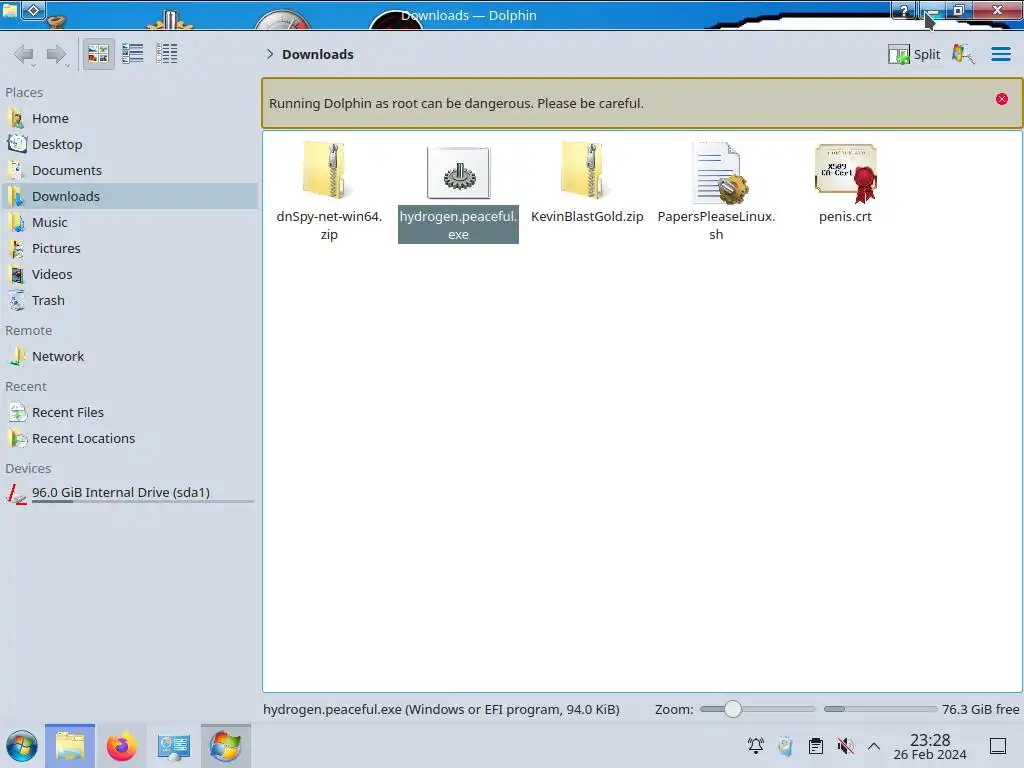1024x768 pixels.
Task: Go forward with the right arrow
Action: (56, 54)
